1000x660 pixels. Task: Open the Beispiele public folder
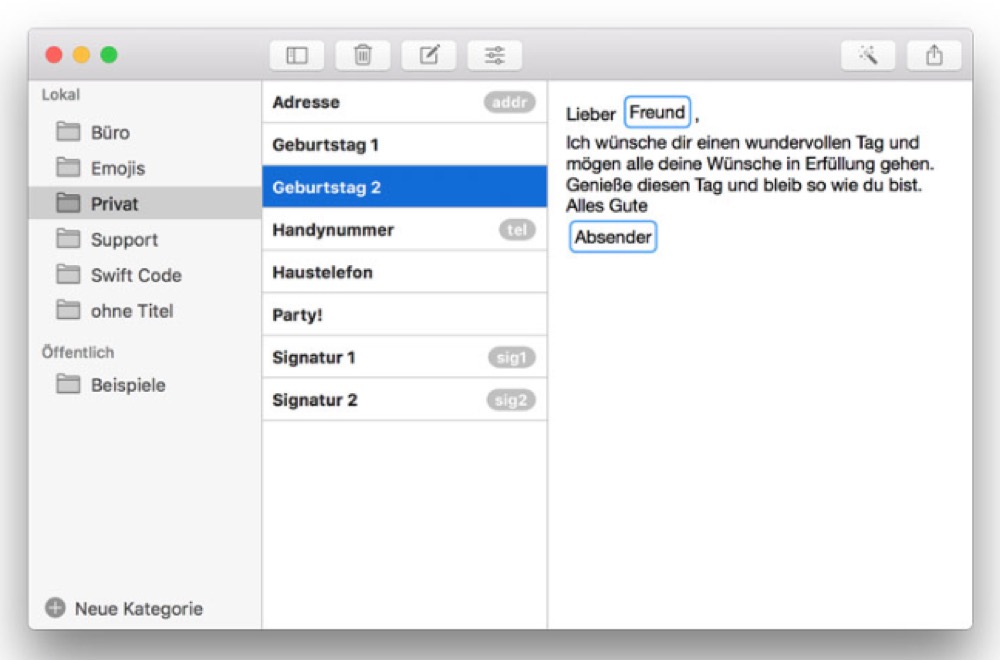coord(127,385)
